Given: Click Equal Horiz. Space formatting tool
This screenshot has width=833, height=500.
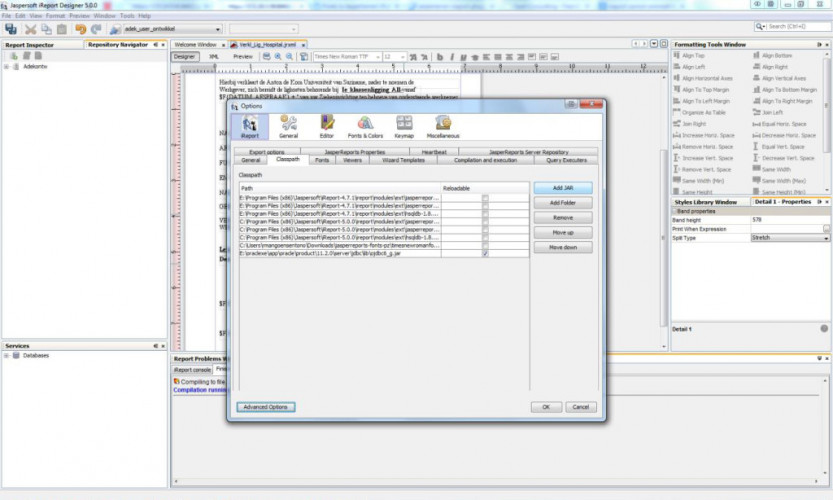Looking at the screenshot, I should click(779, 124).
